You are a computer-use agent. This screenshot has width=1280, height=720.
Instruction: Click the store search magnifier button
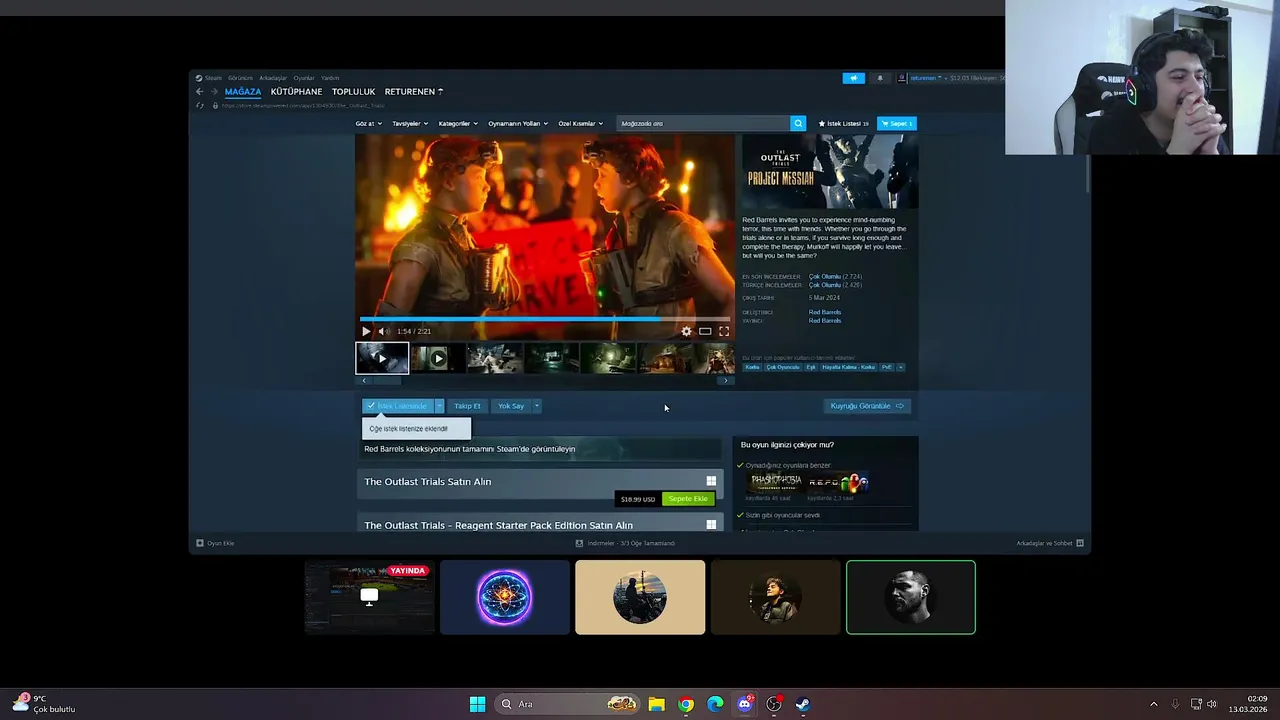798,123
